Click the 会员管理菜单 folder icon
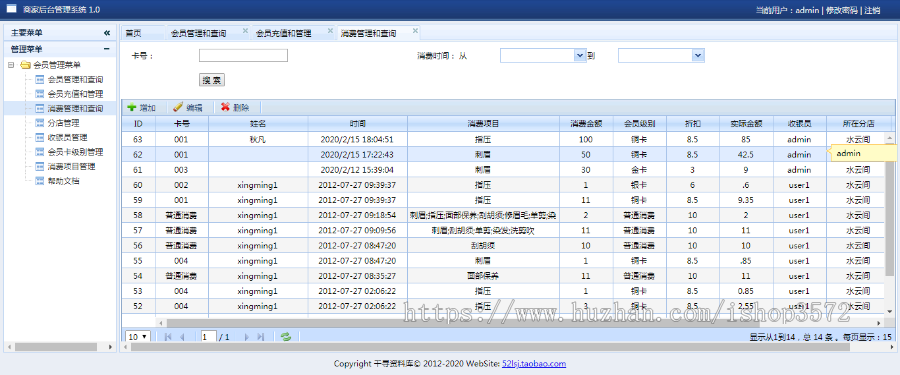The image size is (900, 375). pos(25,65)
